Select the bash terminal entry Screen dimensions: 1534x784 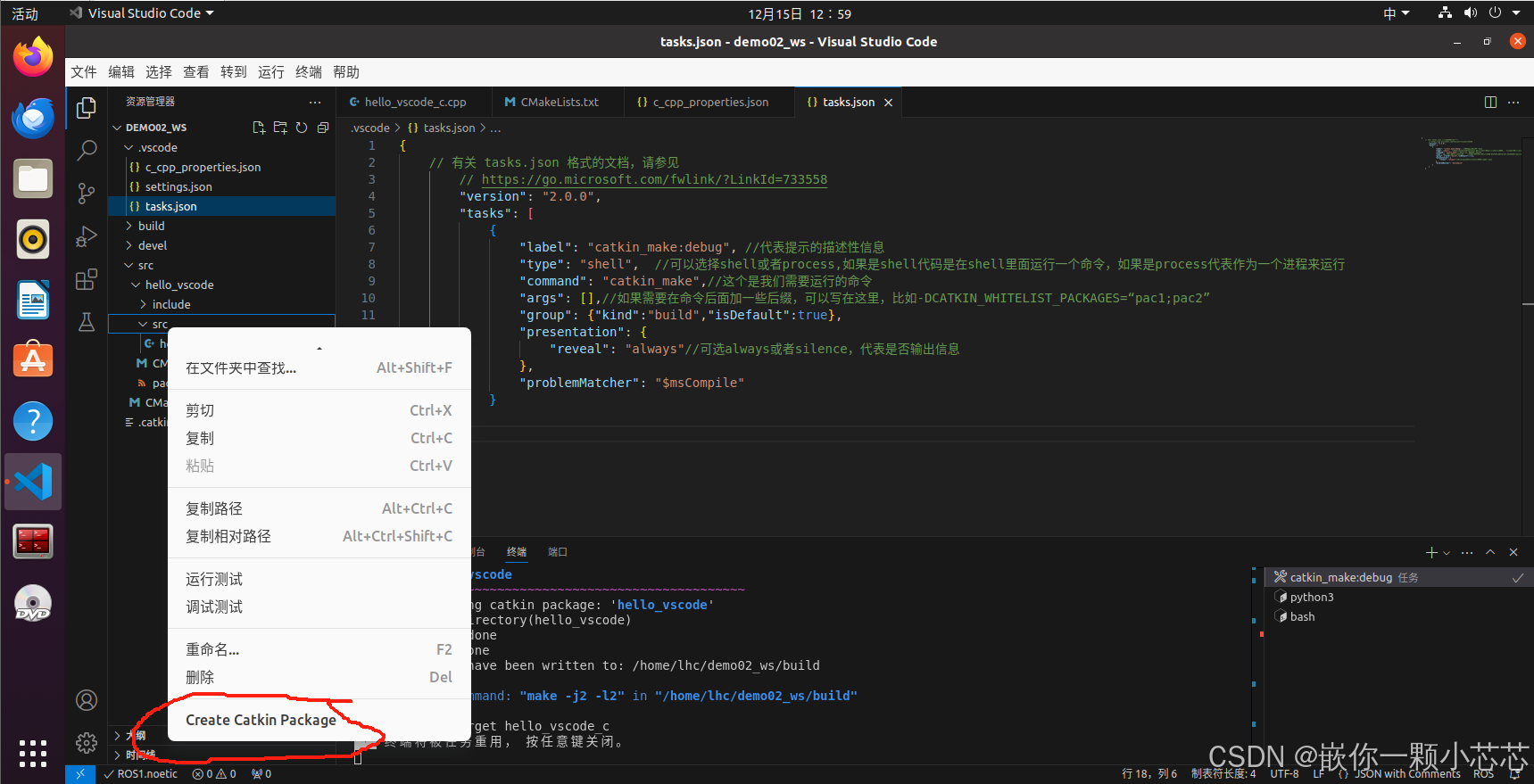click(1397, 616)
